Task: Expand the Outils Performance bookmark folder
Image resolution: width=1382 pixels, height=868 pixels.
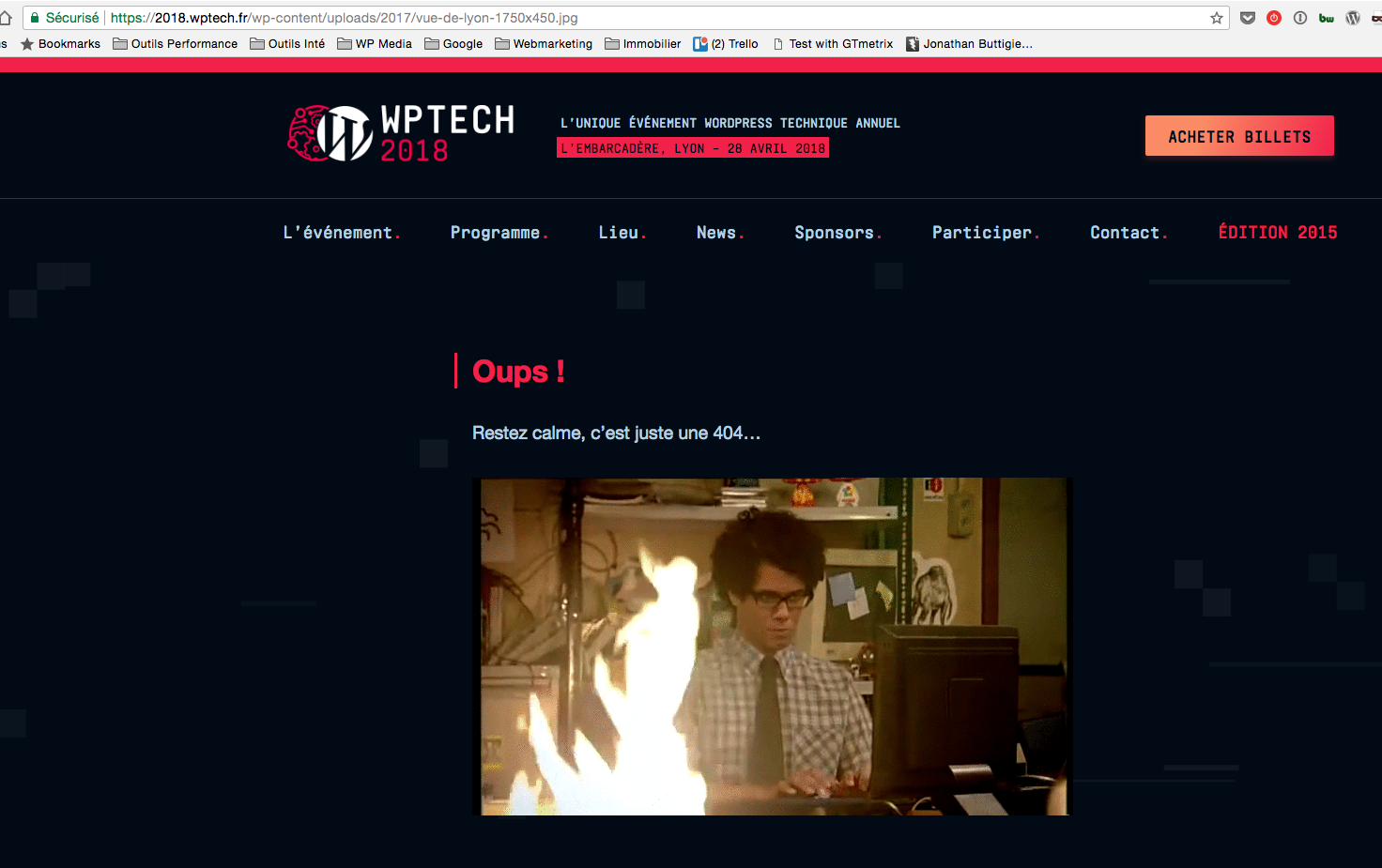Action: (176, 44)
